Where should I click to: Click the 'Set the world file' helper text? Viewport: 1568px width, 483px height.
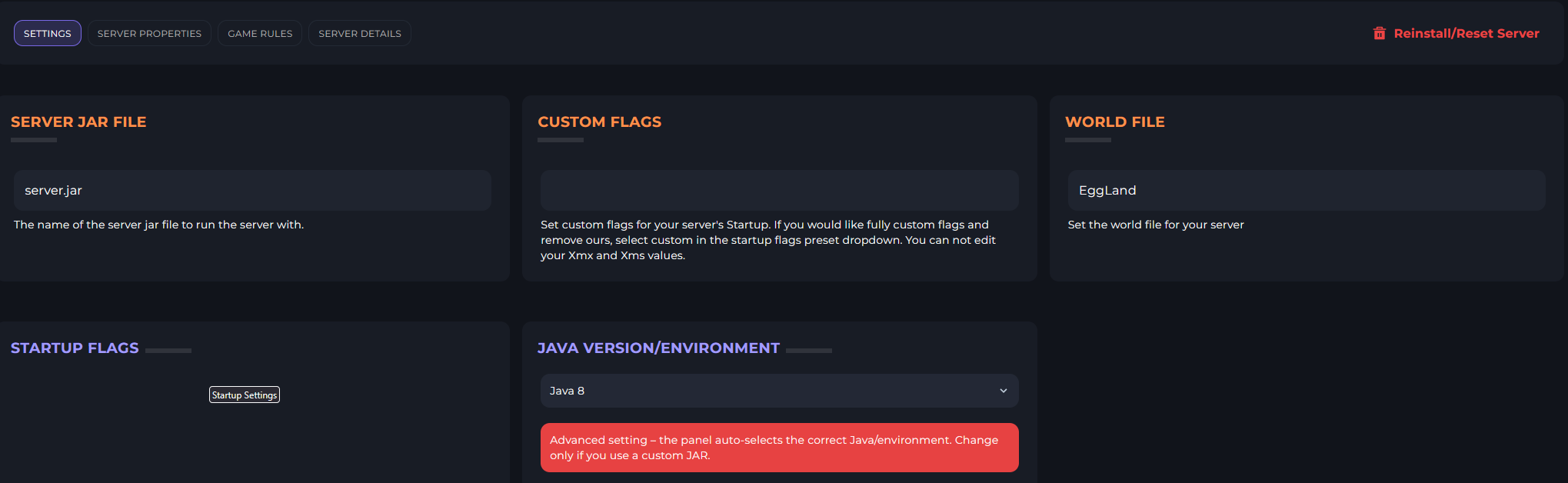(1155, 225)
